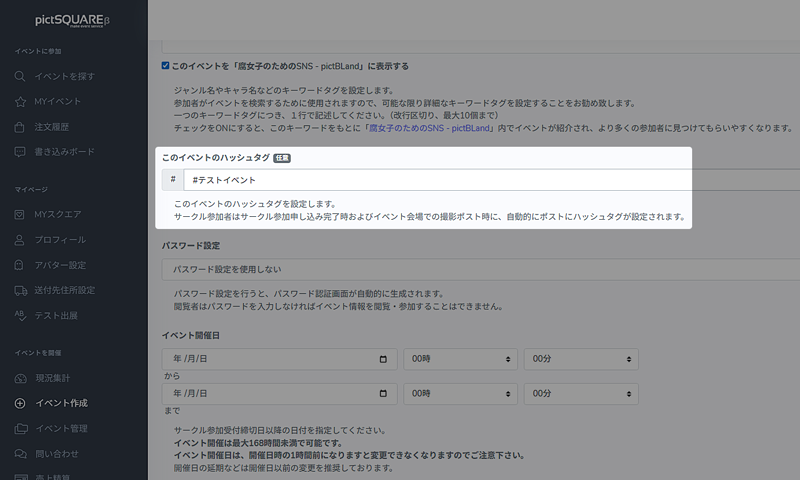Follow the 腐女子のためのSNS - pictBLand link

[x=431, y=128]
